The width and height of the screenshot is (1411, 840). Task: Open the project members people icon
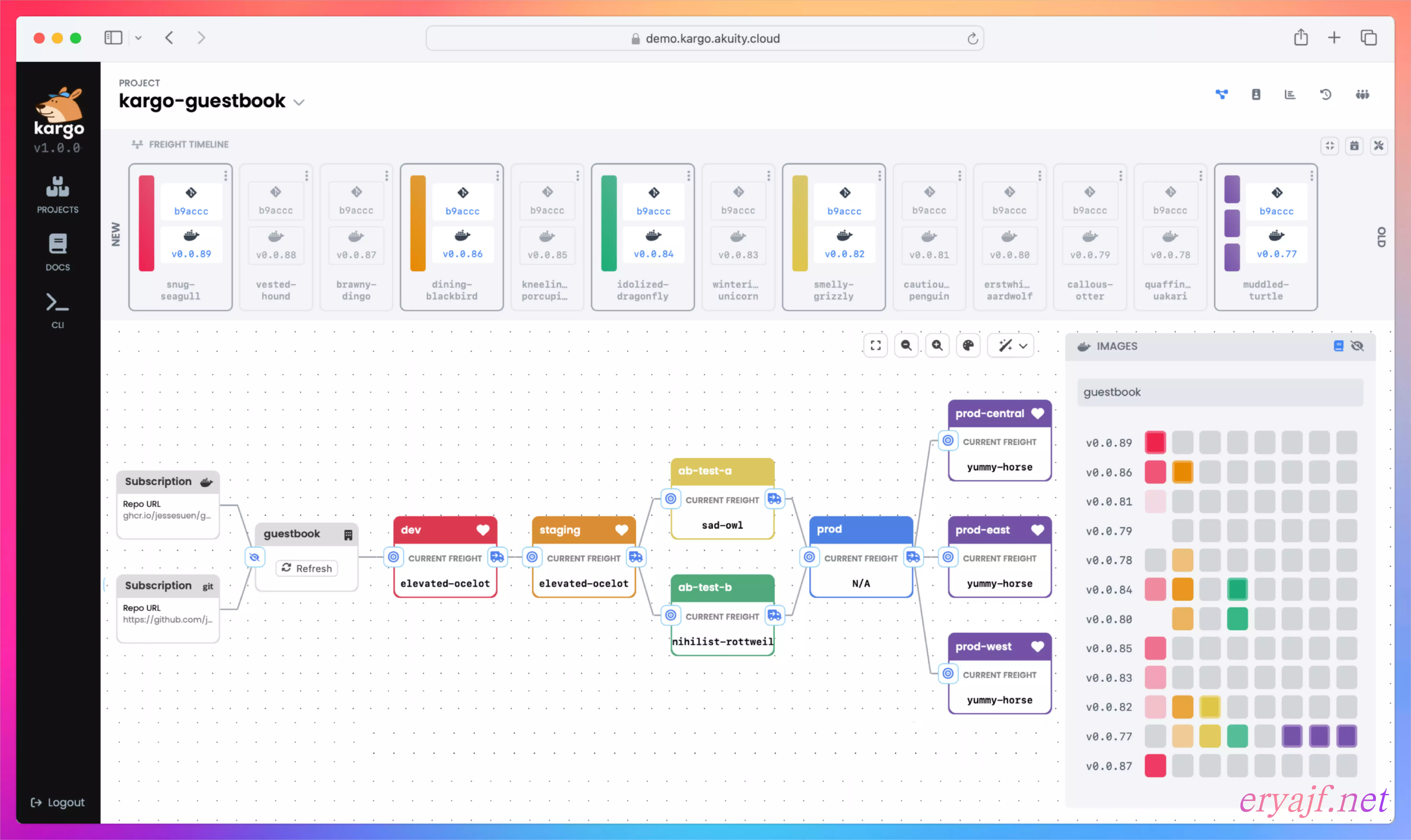[x=1362, y=95]
